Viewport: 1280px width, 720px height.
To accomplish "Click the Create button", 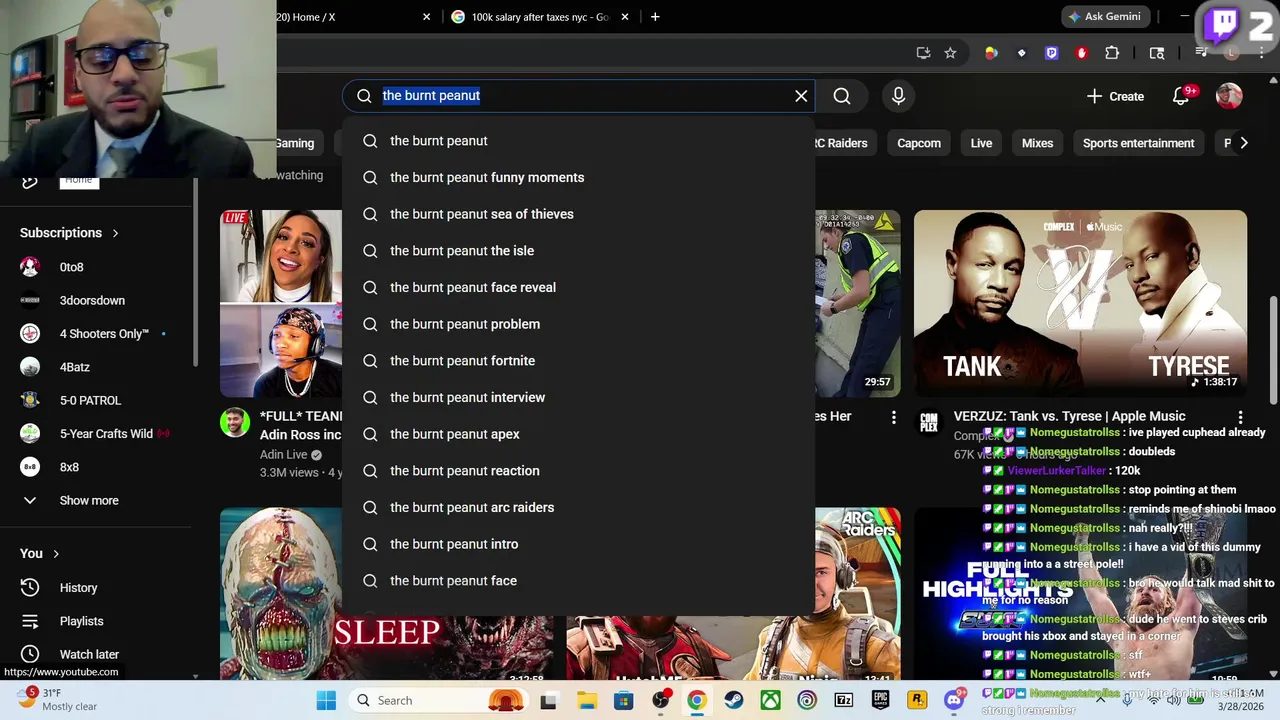I will (1115, 96).
